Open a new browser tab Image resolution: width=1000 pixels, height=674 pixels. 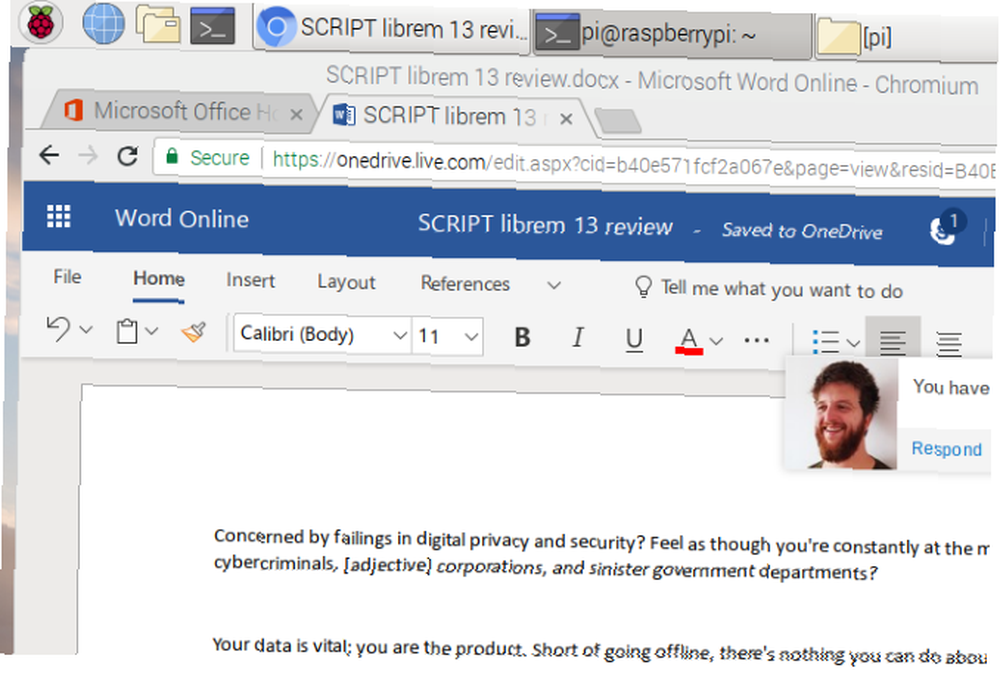pyautogui.click(x=617, y=121)
